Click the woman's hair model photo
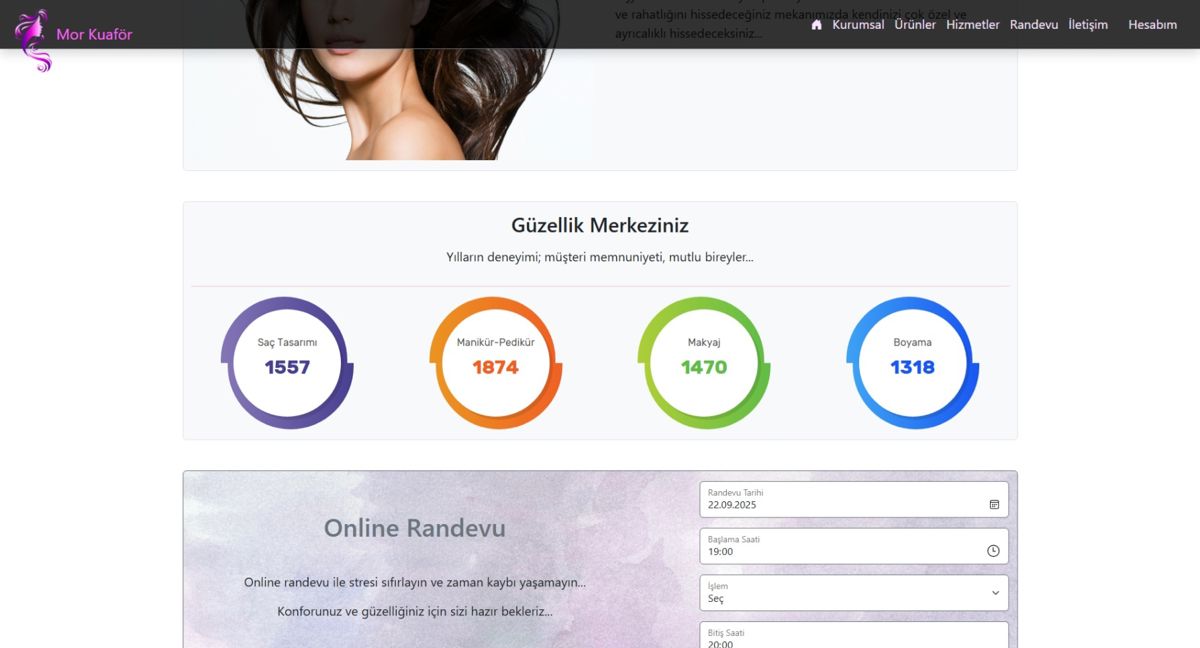Image resolution: width=1200 pixels, height=648 pixels. [x=400, y=80]
